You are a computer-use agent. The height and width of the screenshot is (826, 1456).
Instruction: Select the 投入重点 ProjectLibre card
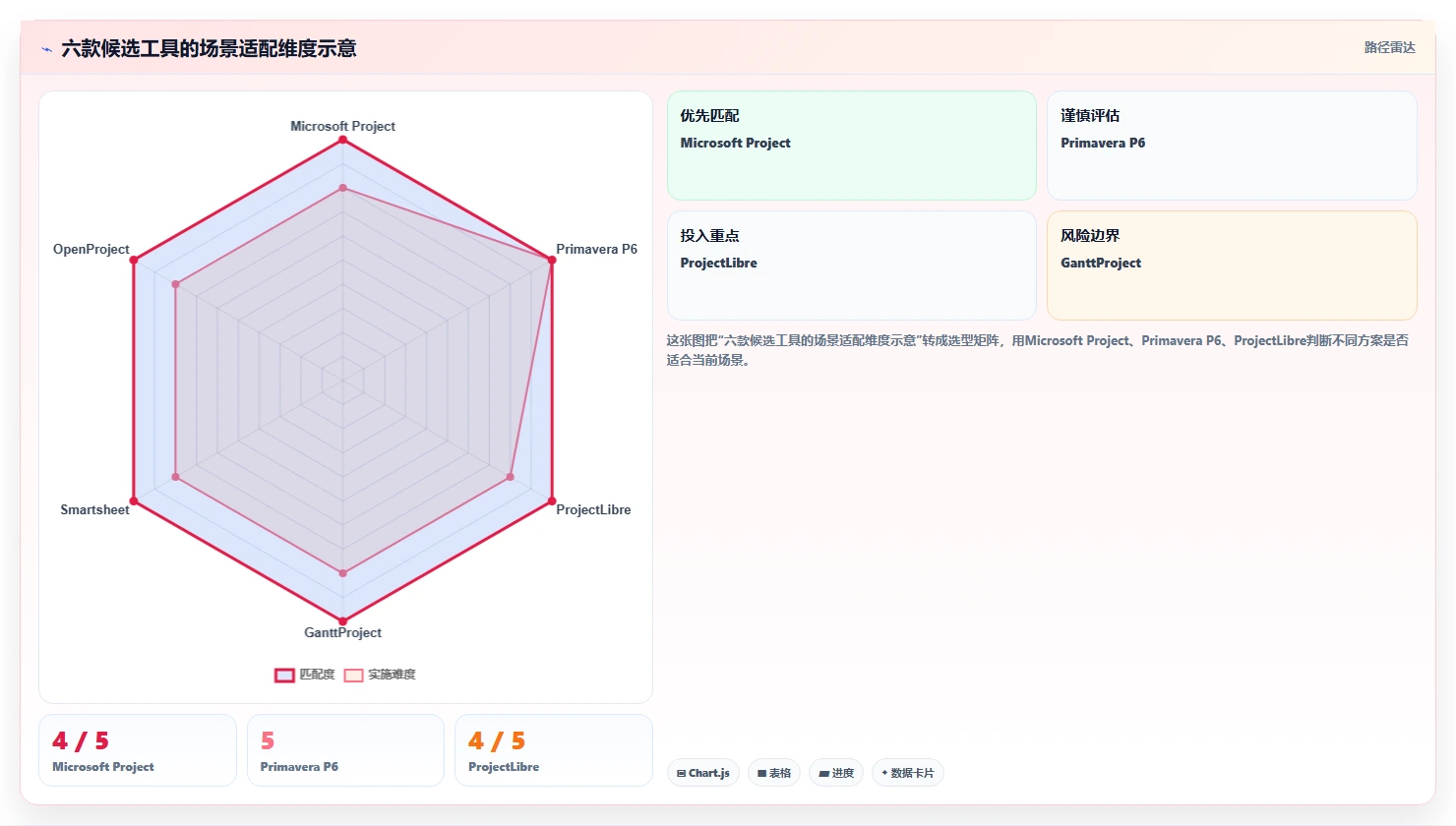pos(852,265)
